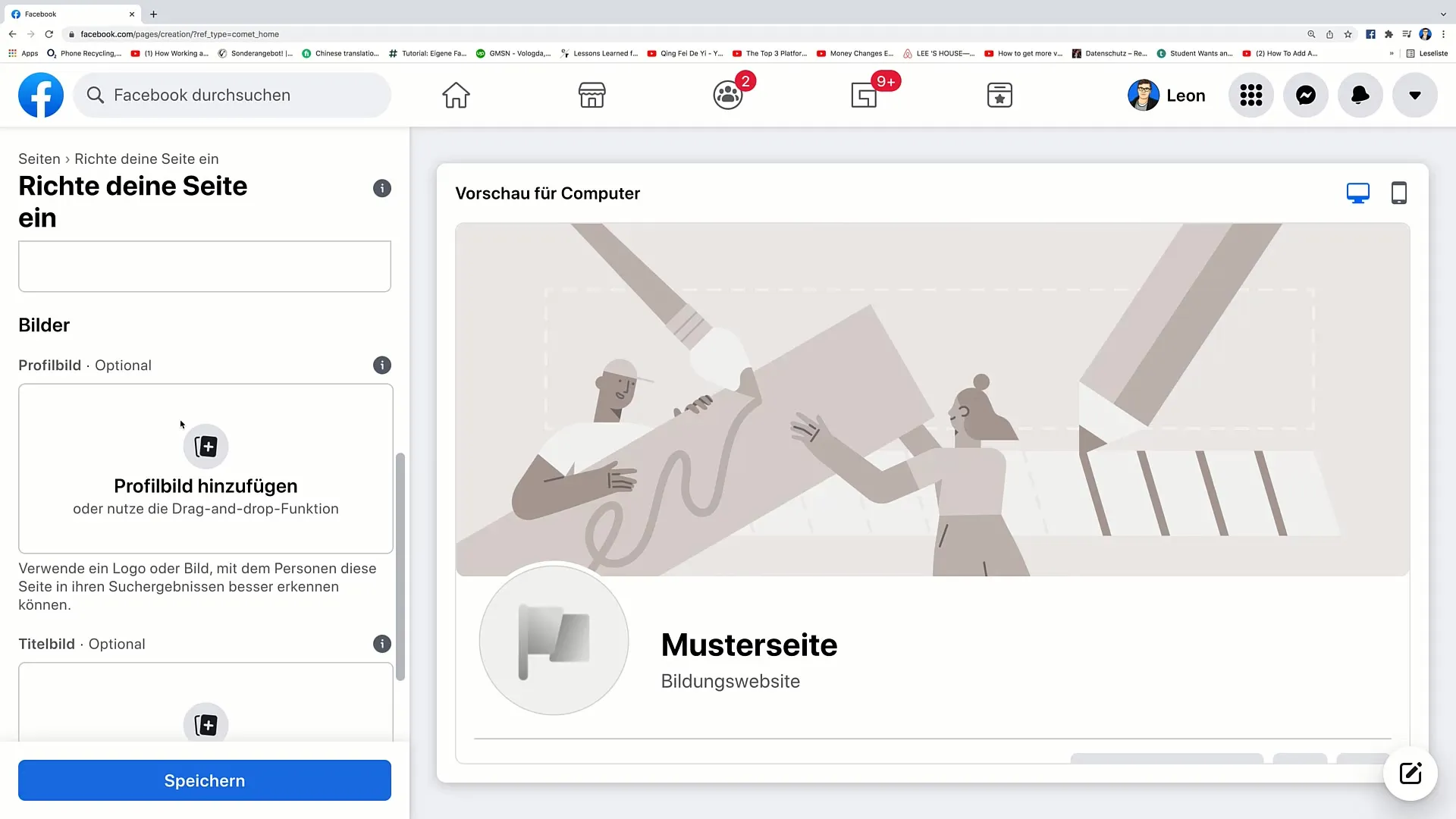Open the Gaming or Watch icon
1456x819 pixels.
(x=864, y=95)
